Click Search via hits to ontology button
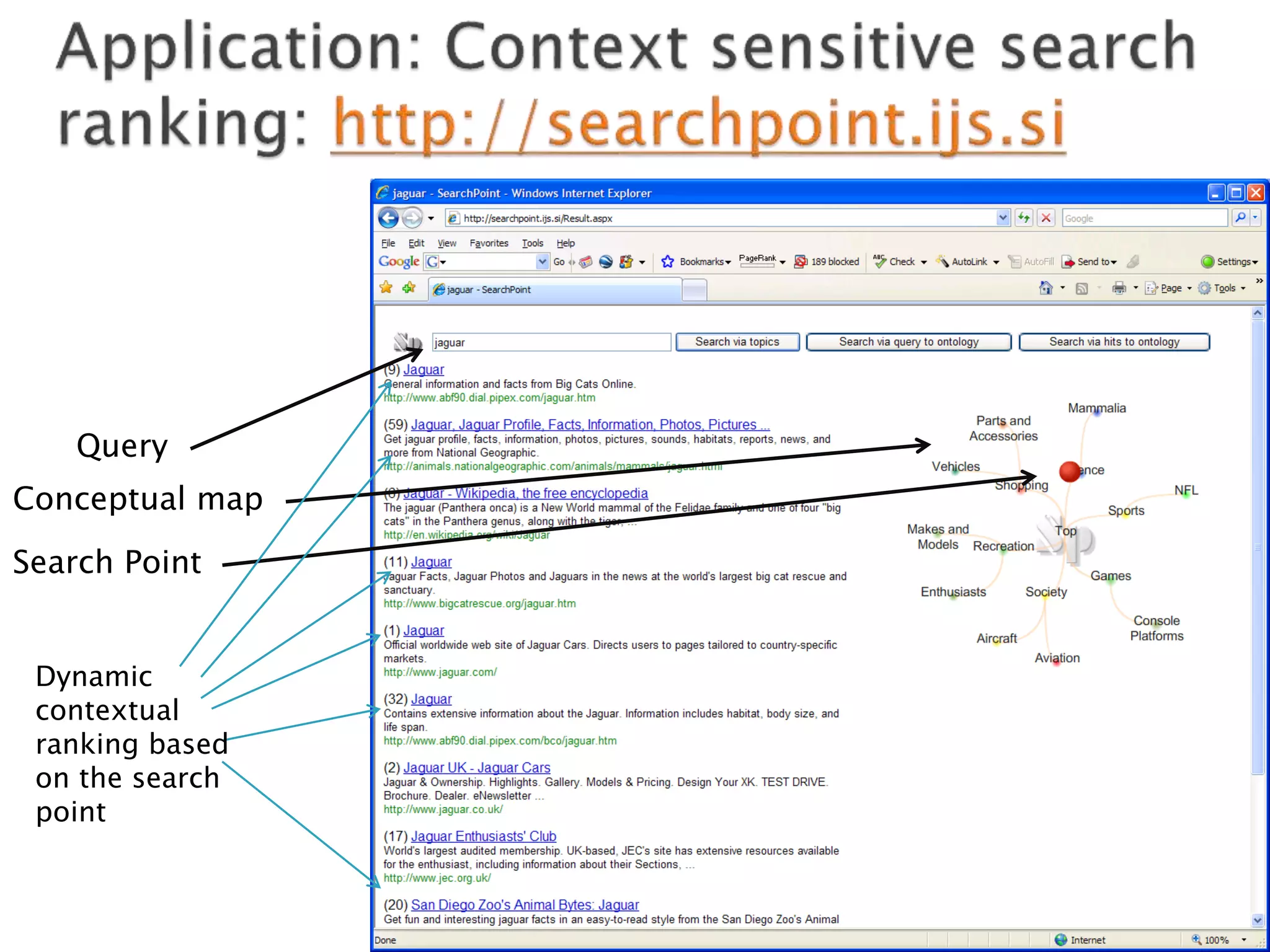Viewport: 1270px width, 952px height. pos(1114,342)
